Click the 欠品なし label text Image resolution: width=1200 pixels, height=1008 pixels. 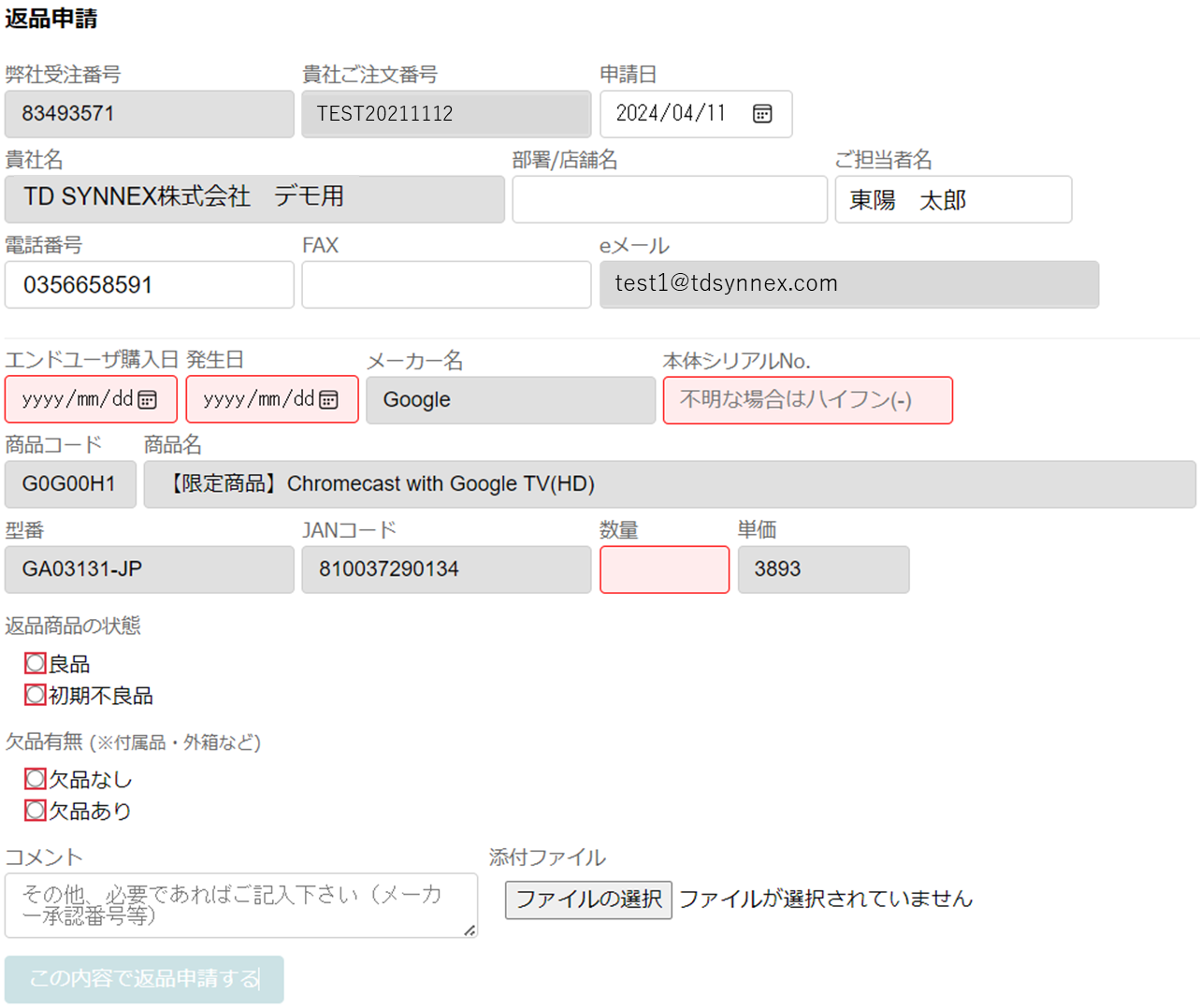tap(91, 779)
